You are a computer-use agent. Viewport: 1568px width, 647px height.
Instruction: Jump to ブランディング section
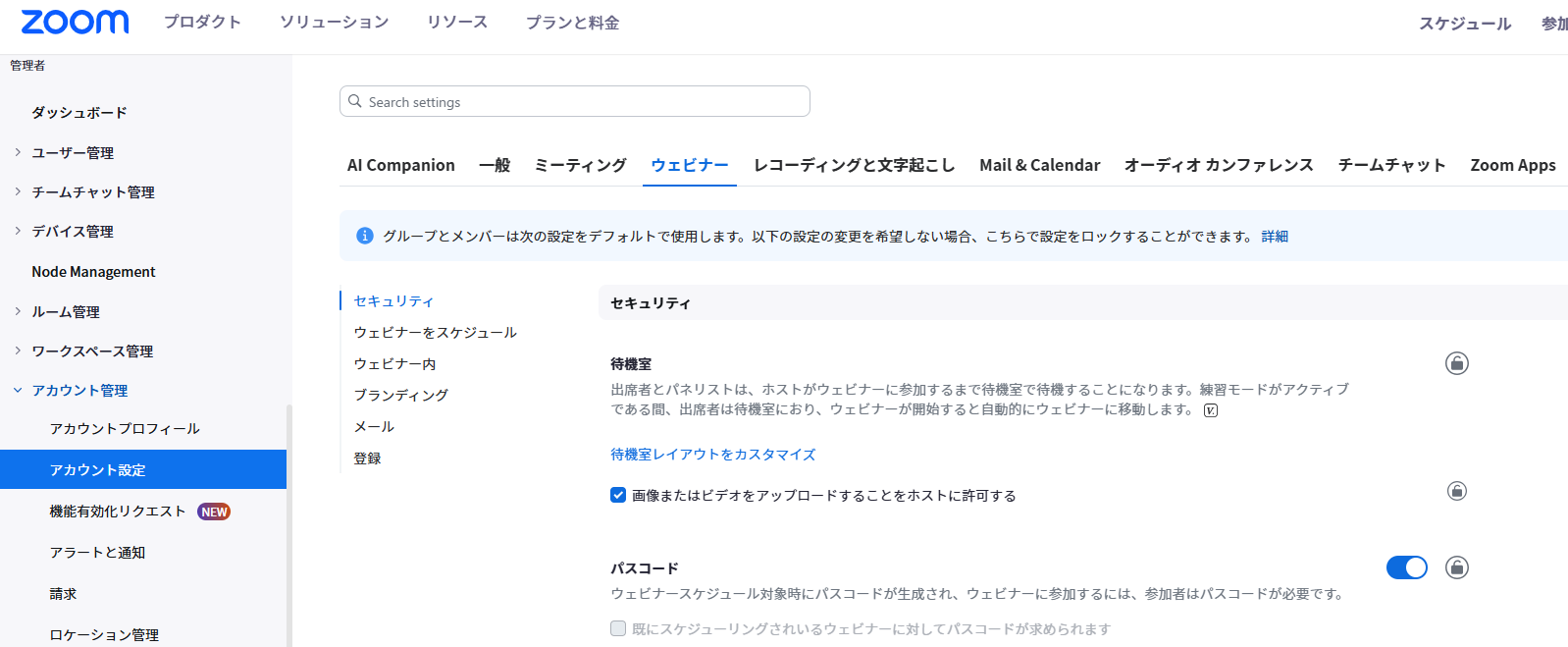coord(400,395)
